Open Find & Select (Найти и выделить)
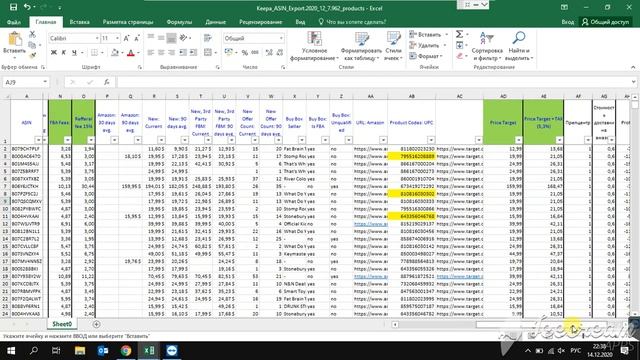Screen dimensions: 640x360 pyautogui.click(x=519, y=46)
